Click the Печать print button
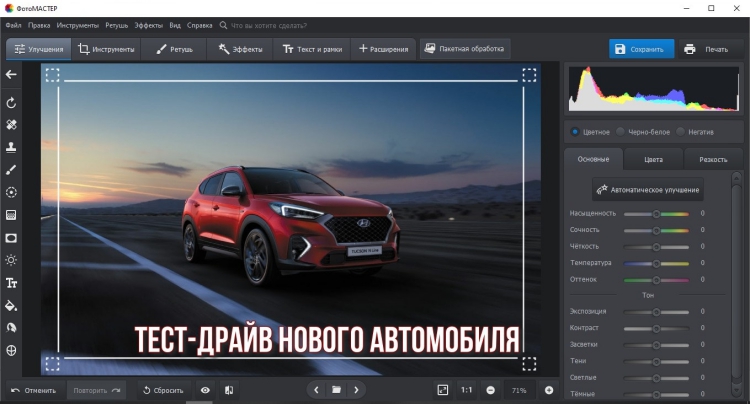The width and height of the screenshot is (750, 404). coord(709,49)
